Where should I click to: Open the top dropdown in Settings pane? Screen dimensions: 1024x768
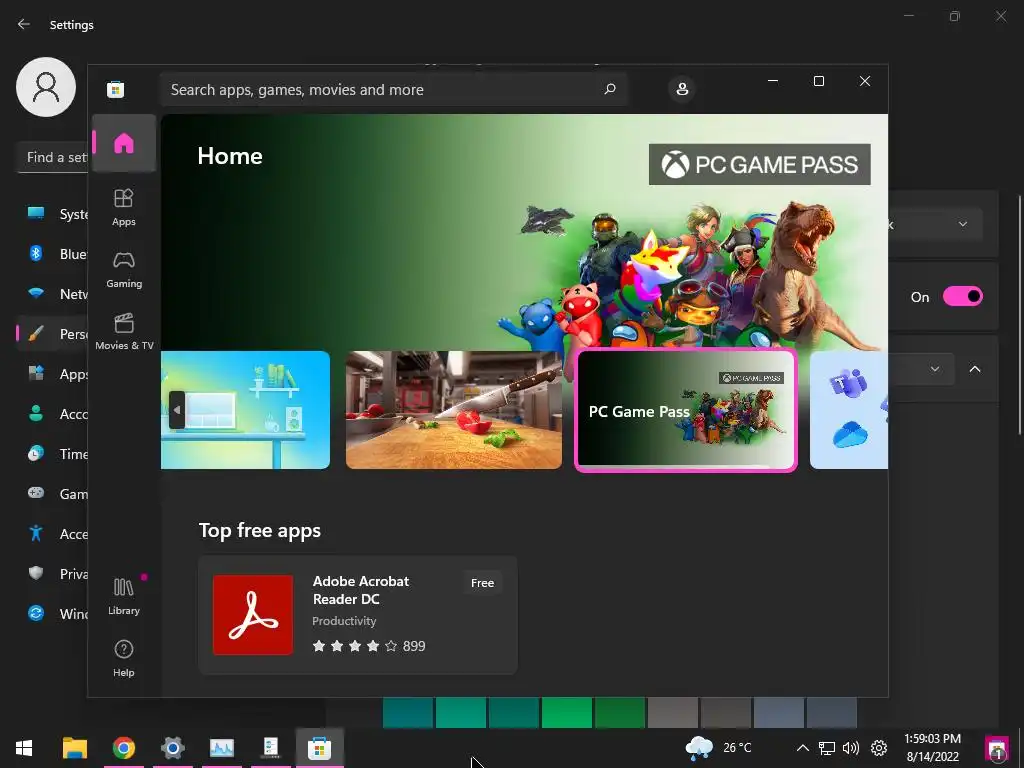pos(935,224)
